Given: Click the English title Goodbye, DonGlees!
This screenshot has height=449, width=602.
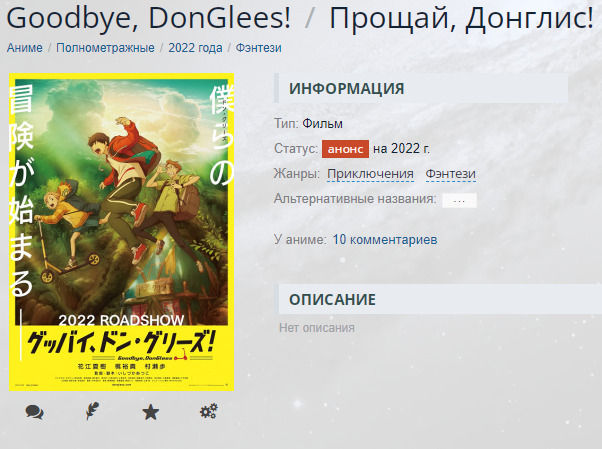Looking at the screenshot, I should [149, 18].
